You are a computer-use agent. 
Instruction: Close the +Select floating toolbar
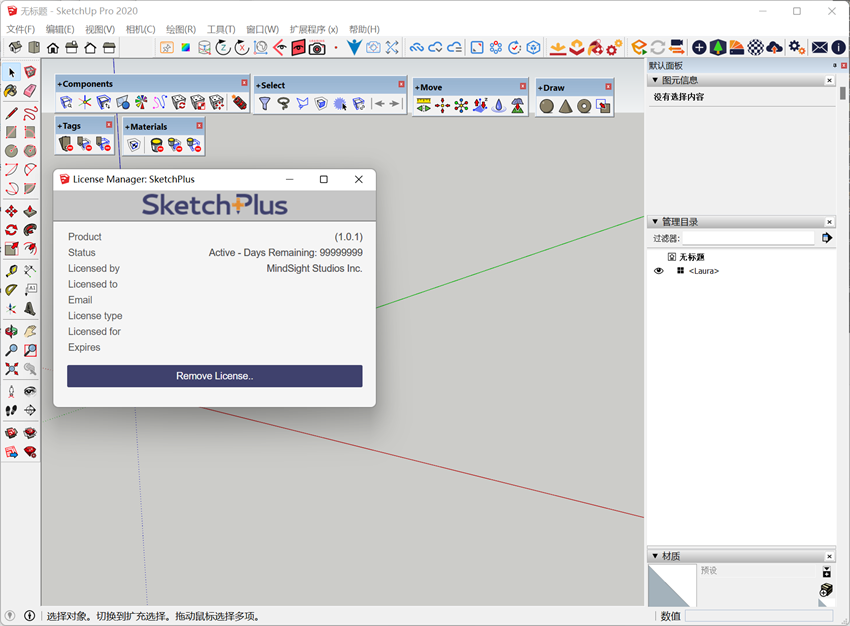click(x=401, y=84)
